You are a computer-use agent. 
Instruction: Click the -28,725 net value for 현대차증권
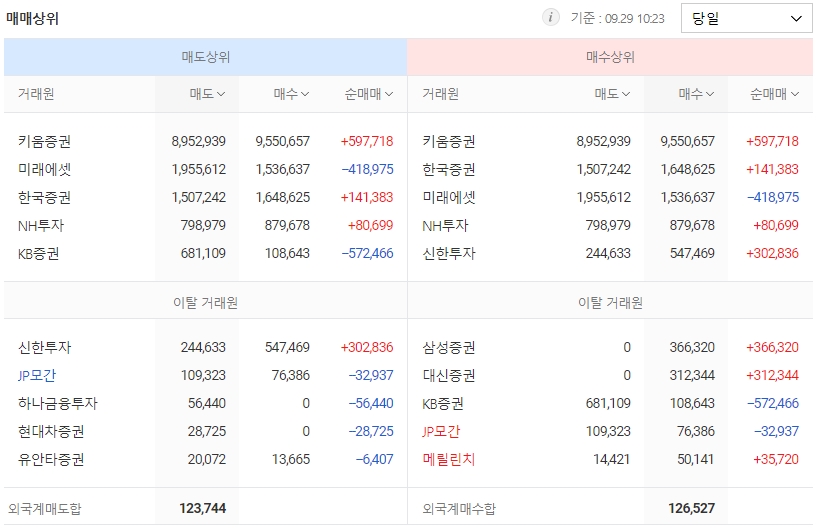pos(371,431)
